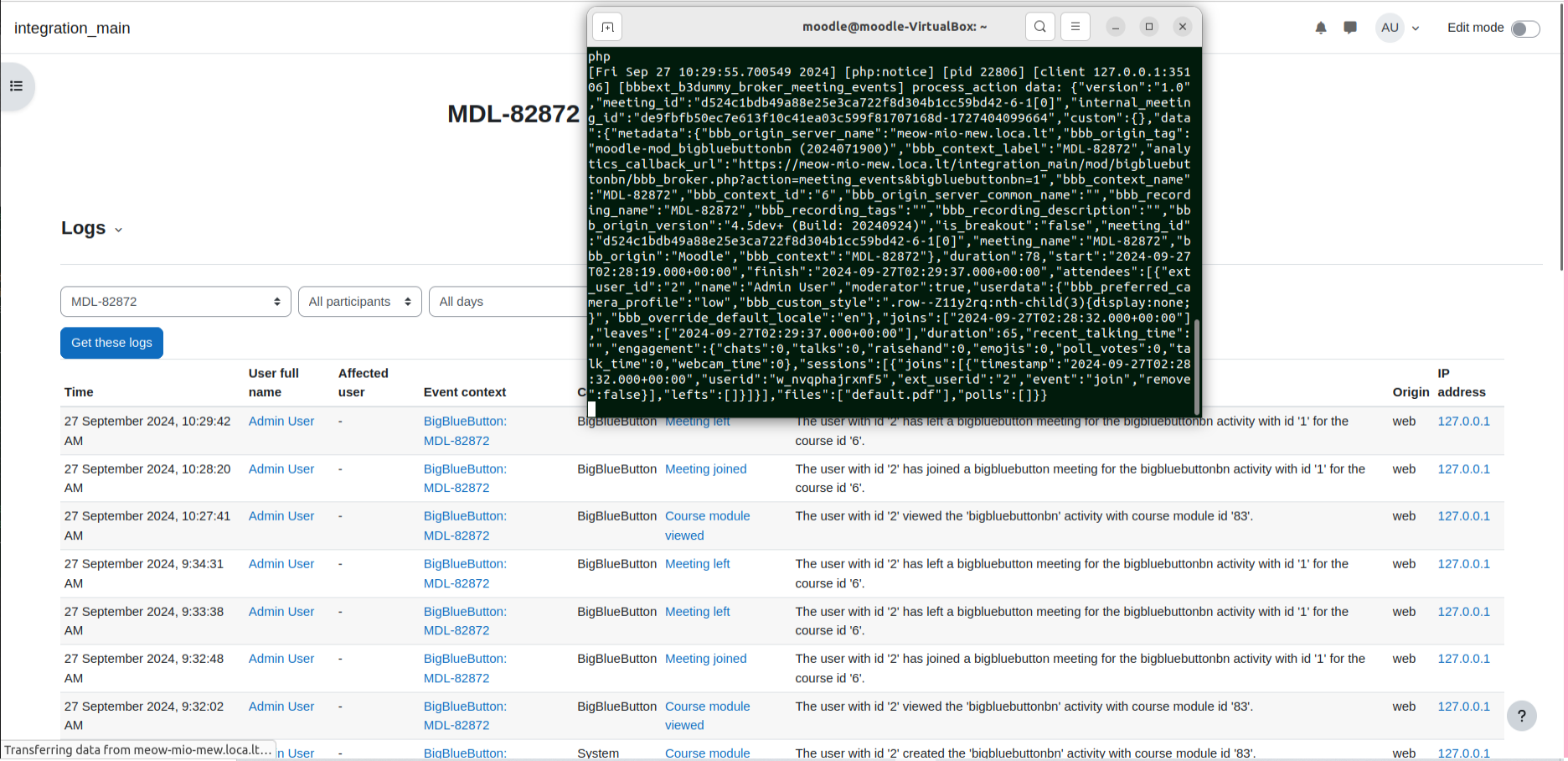Open the course index drawer icon
Viewport: 1568px width, 761px height.
pyautogui.click(x=16, y=86)
